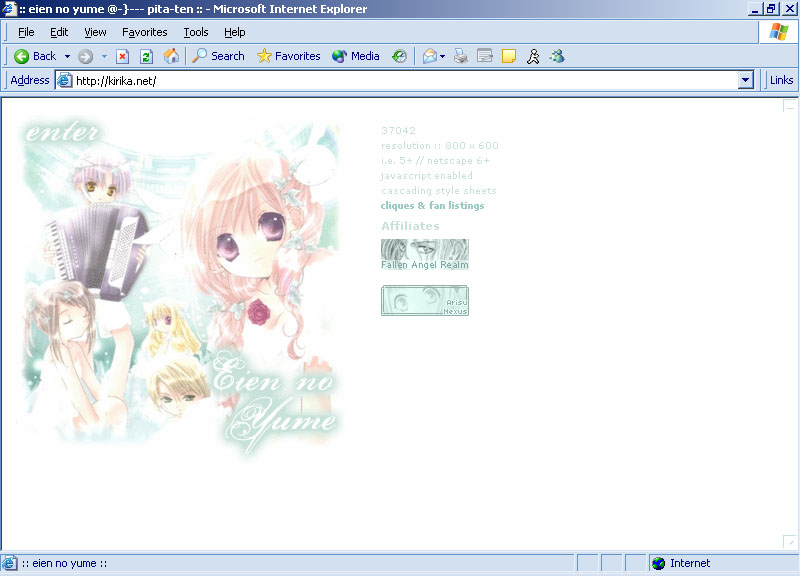800x576 pixels.
Task: Open the Search pane
Action: click(x=218, y=56)
